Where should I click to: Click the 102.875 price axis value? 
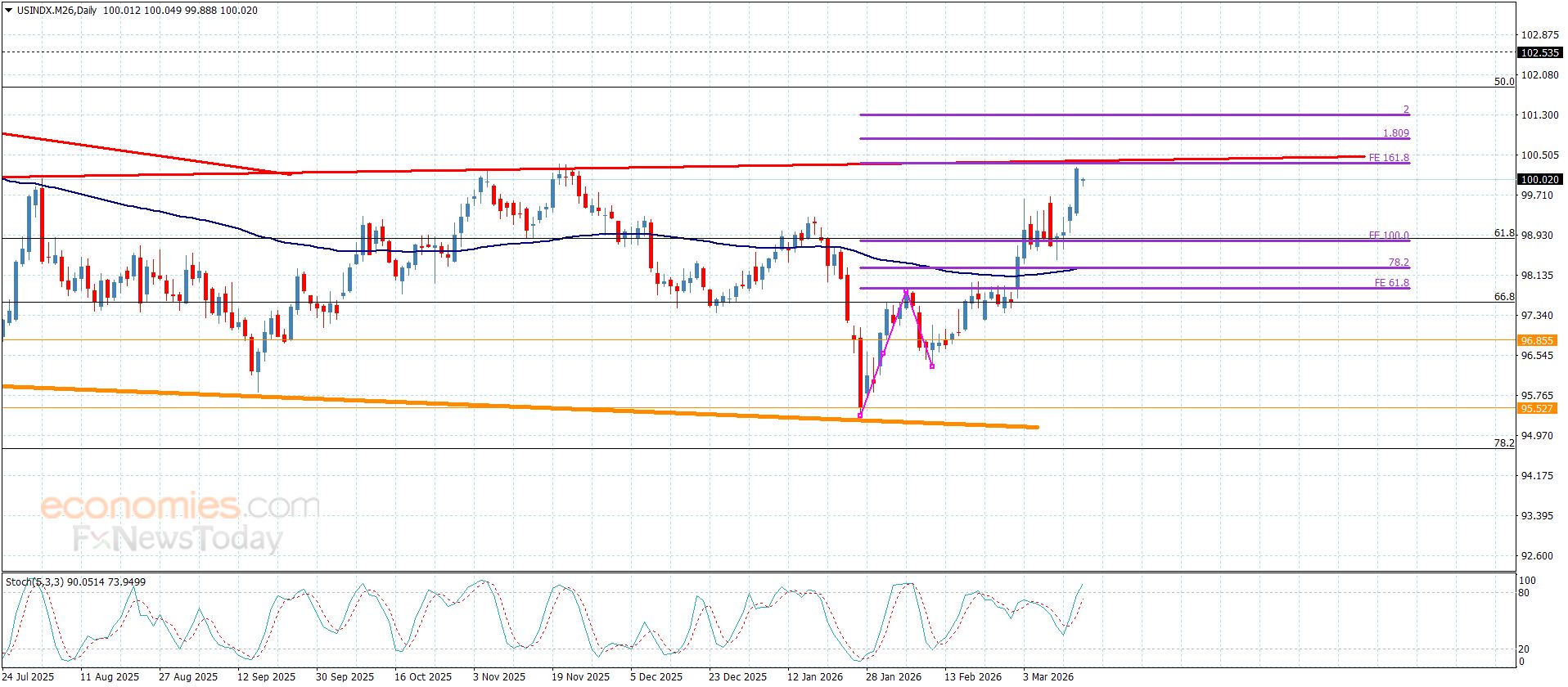pos(1539,35)
